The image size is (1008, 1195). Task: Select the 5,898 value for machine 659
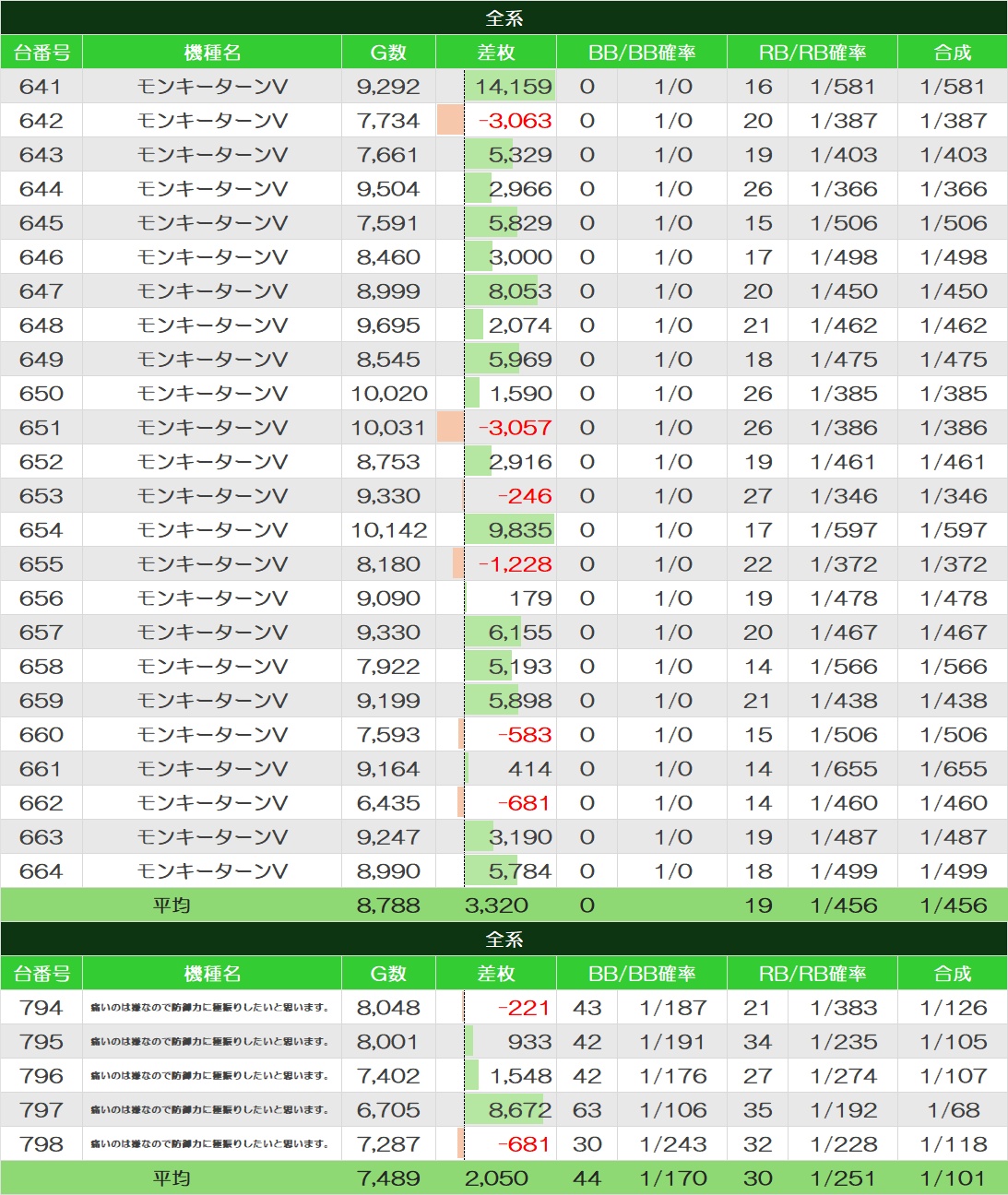coord(520,701)
